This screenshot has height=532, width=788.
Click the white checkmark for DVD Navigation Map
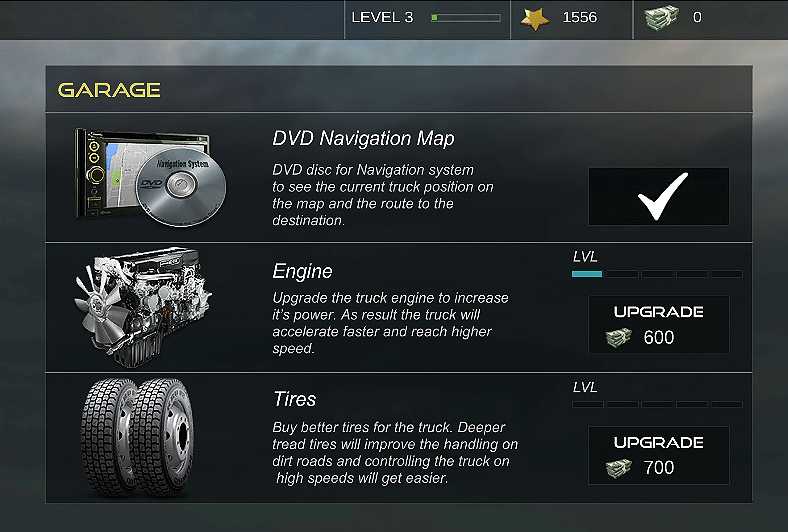(x=659, y=196)
